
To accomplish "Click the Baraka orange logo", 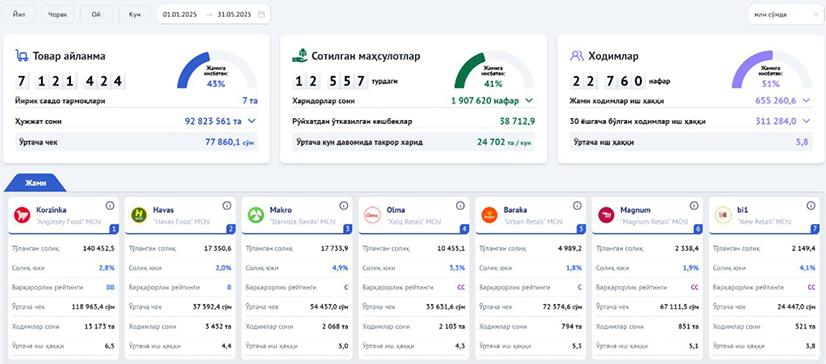I will point(489,215).
